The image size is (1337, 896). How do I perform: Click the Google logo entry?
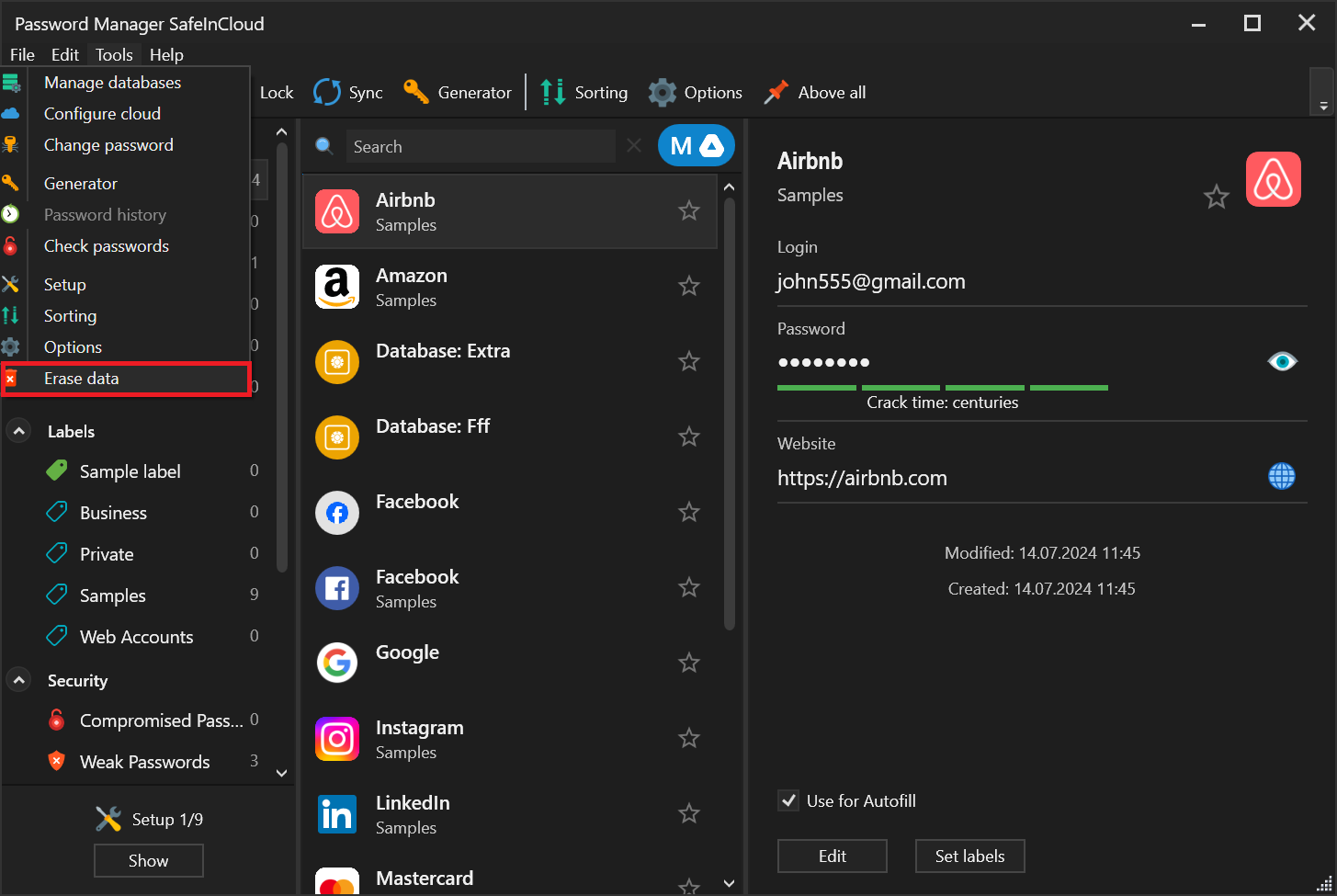click(x=337, y=663)
